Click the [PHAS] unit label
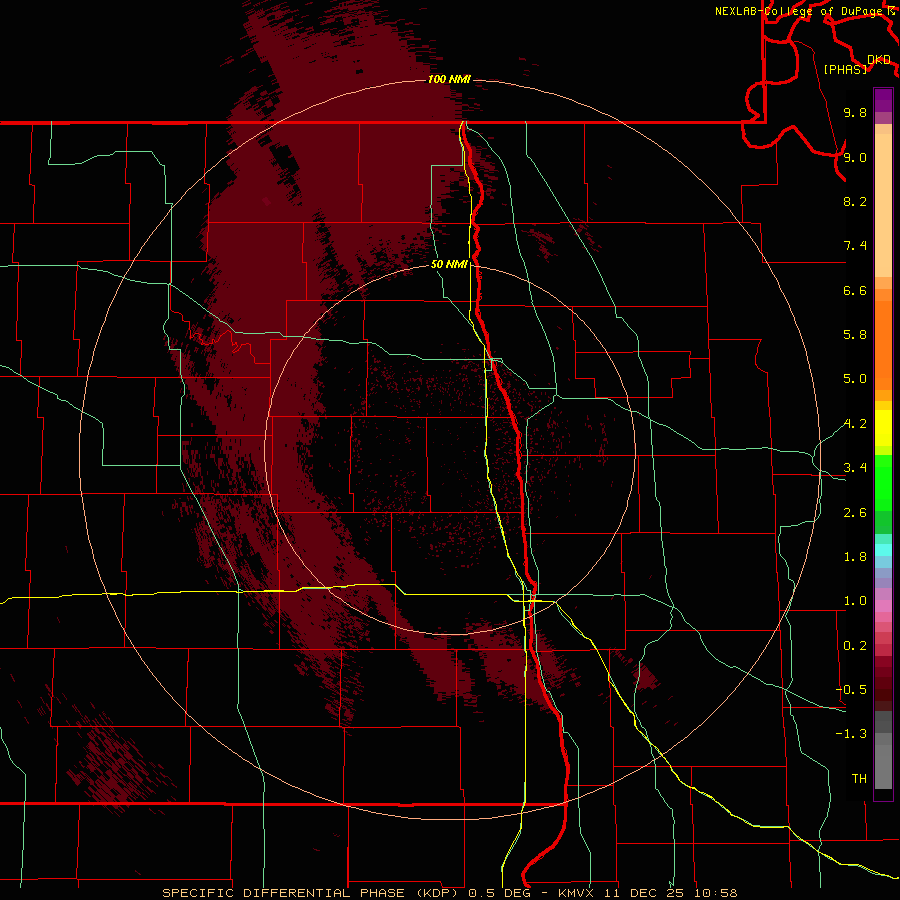Viewport: 900px width, 900px height. 845,69
